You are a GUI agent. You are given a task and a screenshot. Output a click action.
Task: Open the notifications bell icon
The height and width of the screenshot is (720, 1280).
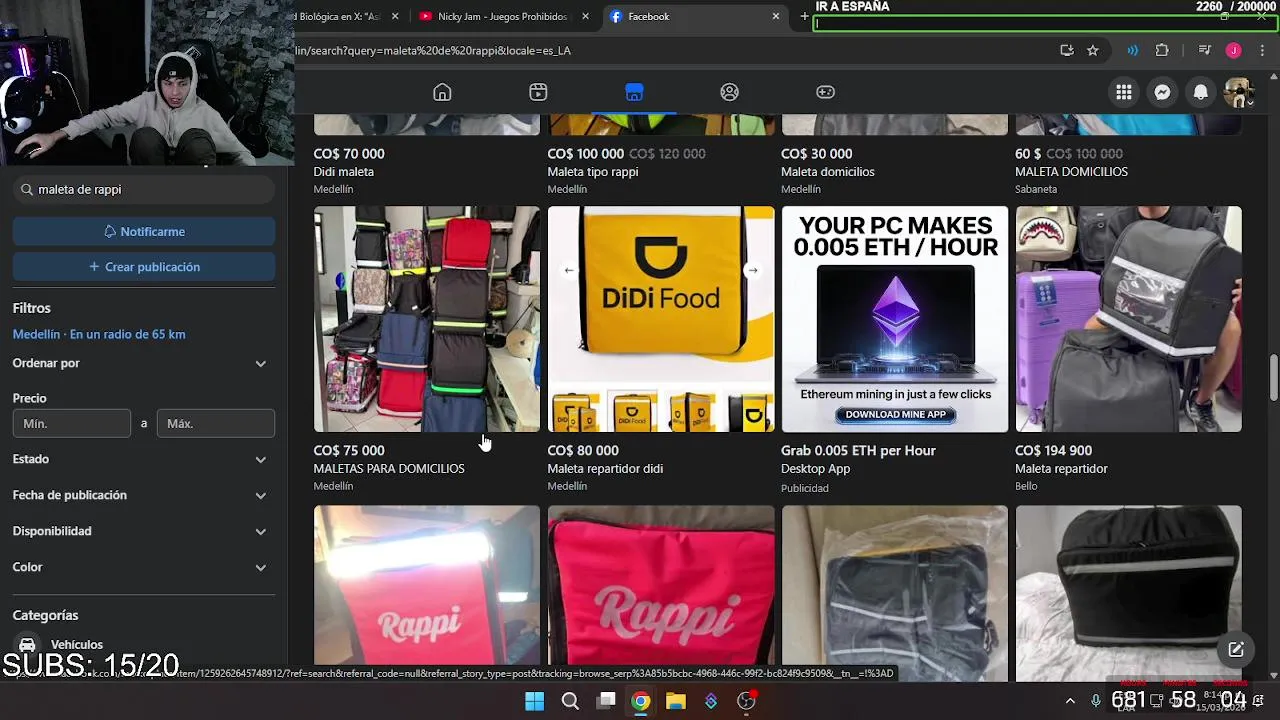1200,92
